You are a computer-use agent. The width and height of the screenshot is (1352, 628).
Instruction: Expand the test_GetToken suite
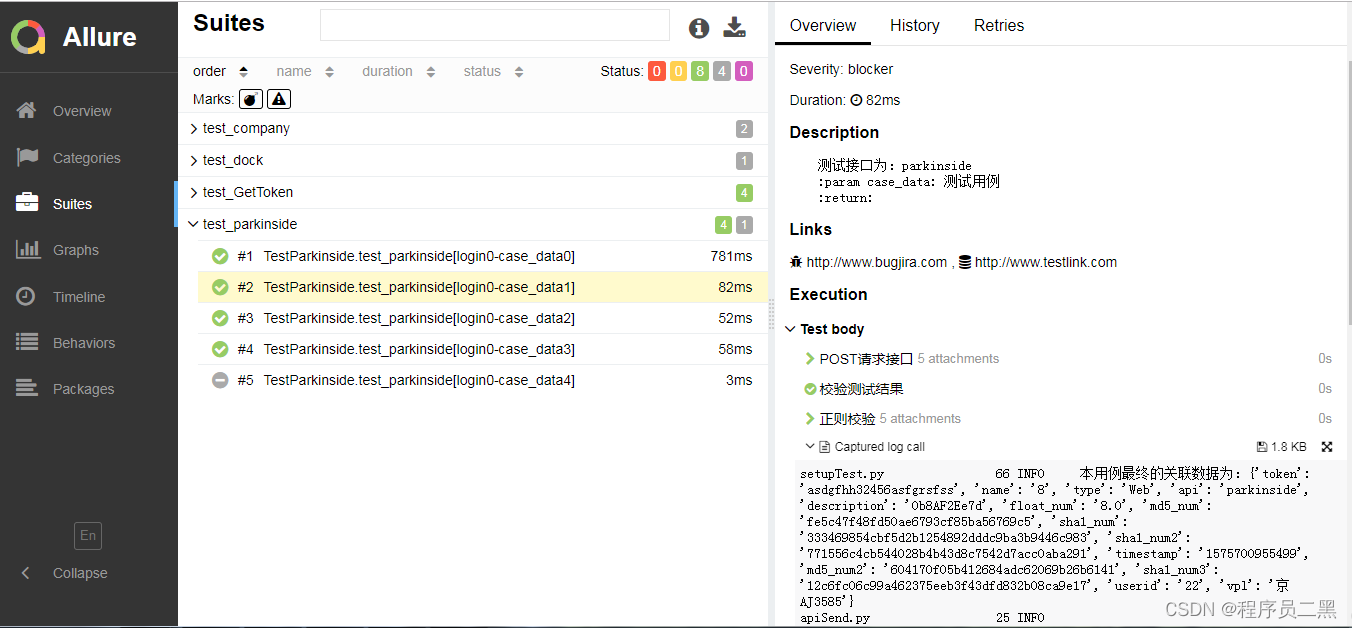click(473, 192)
